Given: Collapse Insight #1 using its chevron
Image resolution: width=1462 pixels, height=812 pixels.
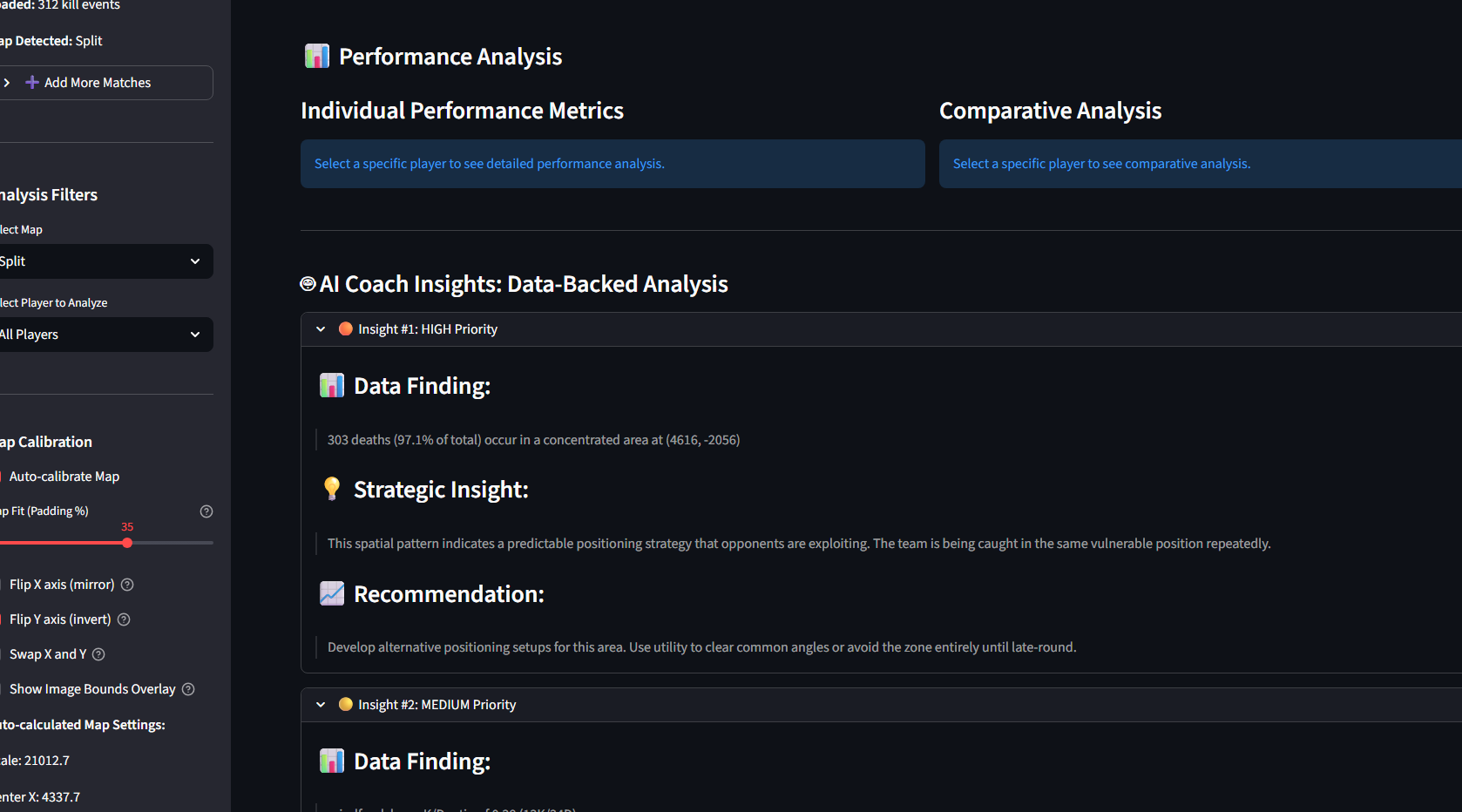Looking at the screenshot, I should [321, 329].
